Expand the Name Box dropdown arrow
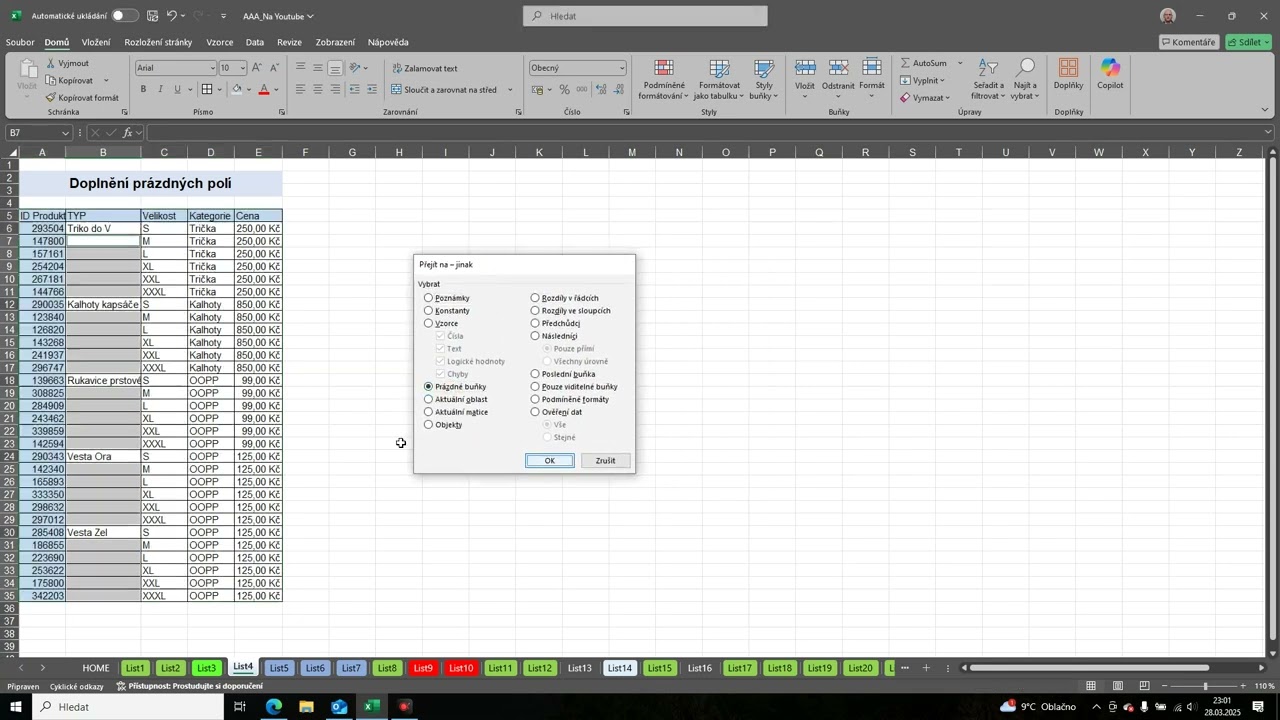This screenshot has width=1280, height=720. tap(66, 133)
